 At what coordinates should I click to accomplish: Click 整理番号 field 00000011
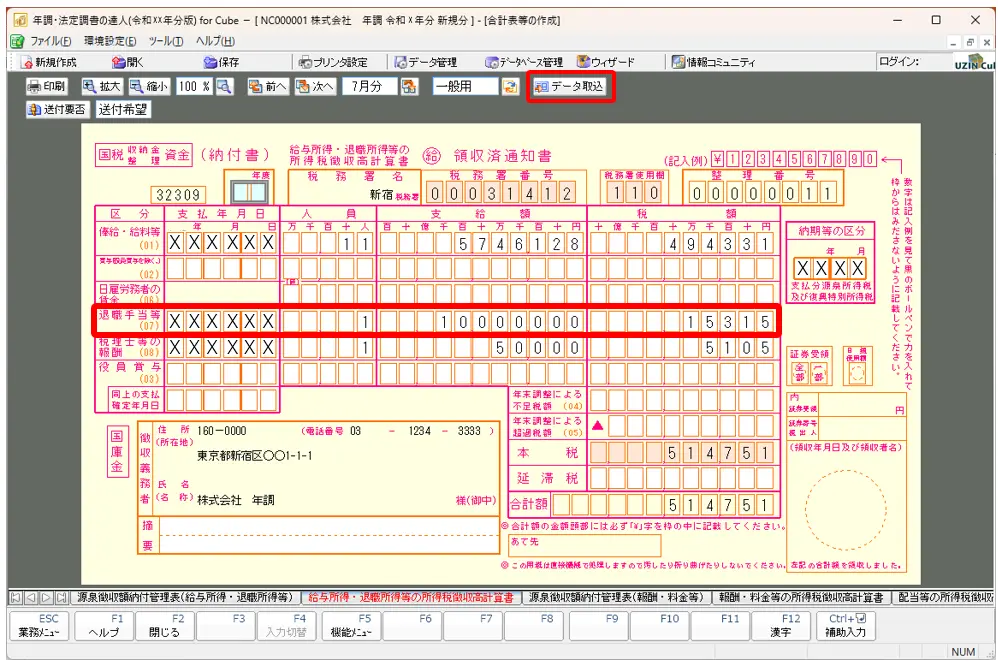[x=763, y=193]
